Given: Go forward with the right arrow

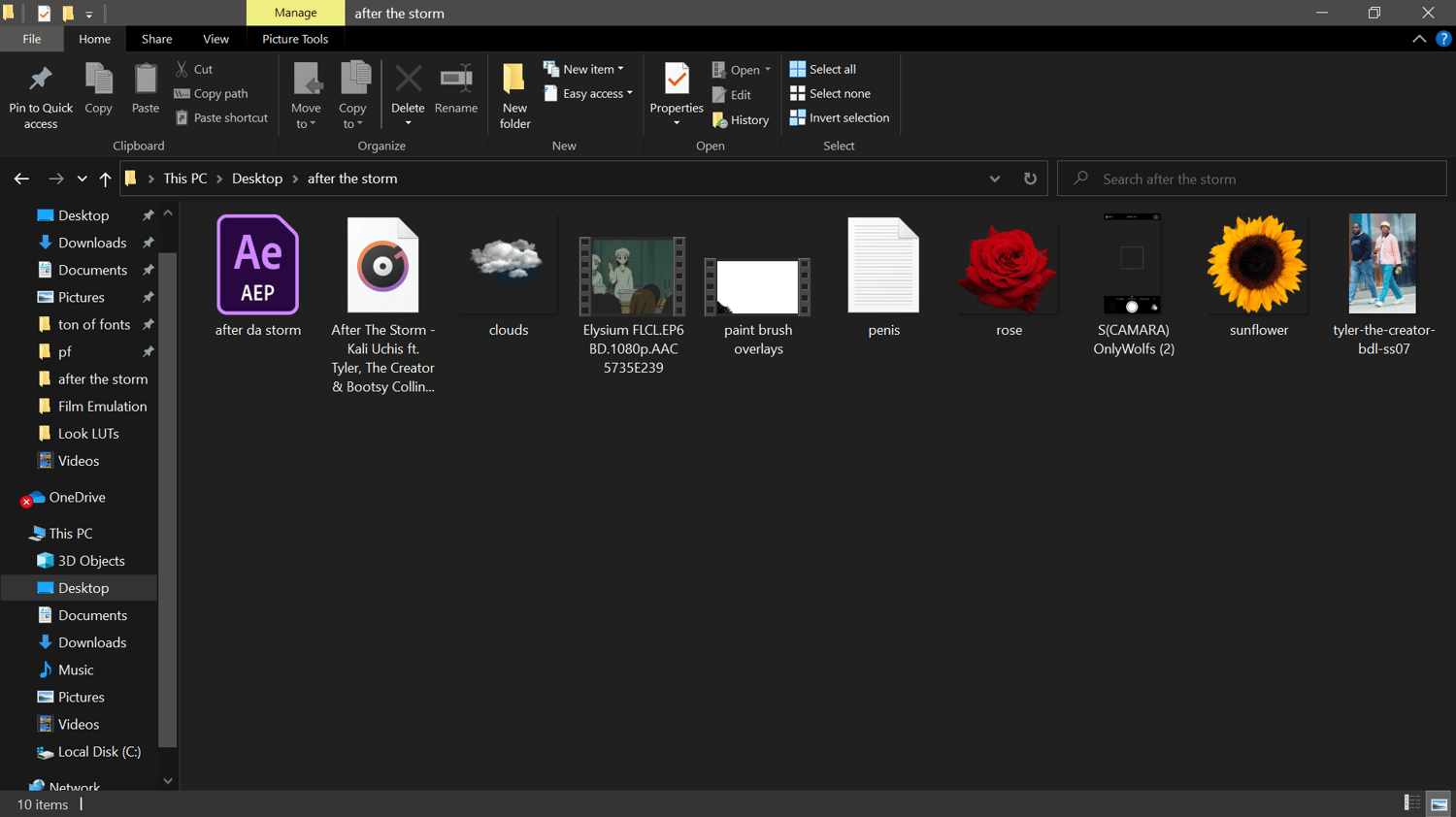Looking at the screenshot, I should (x=56, y=179).
